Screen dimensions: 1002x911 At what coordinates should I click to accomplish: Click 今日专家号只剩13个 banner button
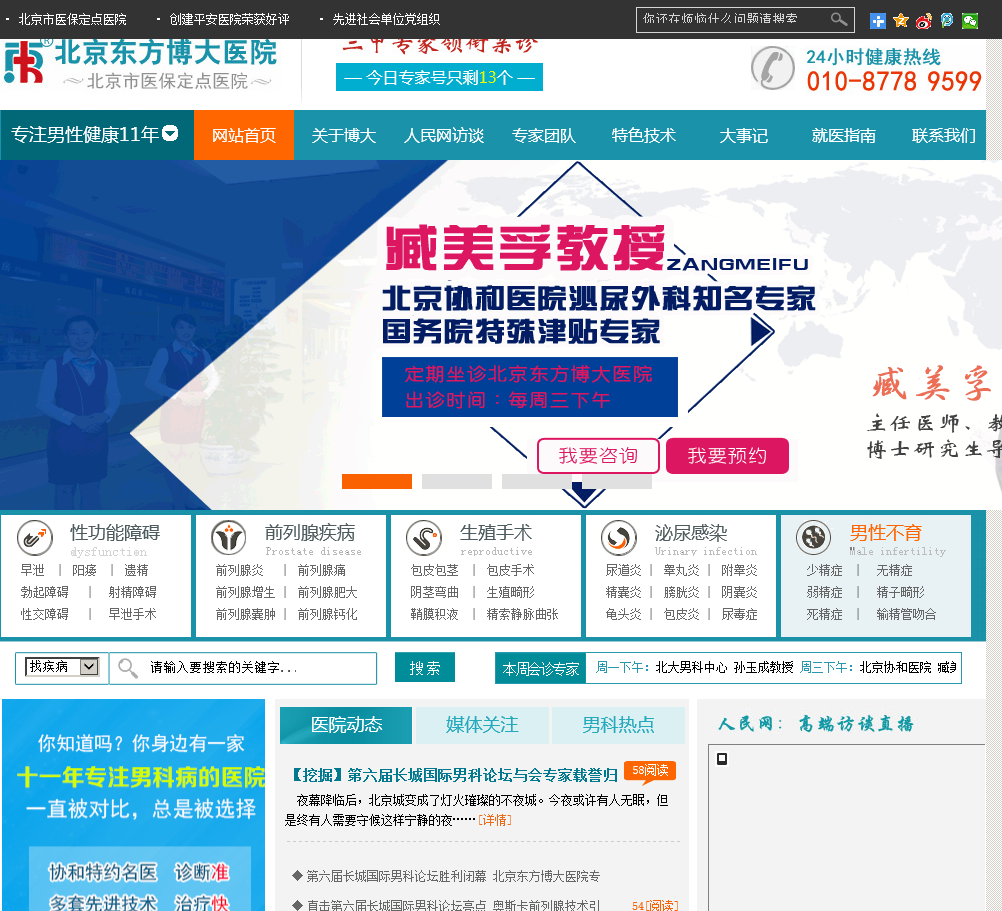click(x=439, y=77)
